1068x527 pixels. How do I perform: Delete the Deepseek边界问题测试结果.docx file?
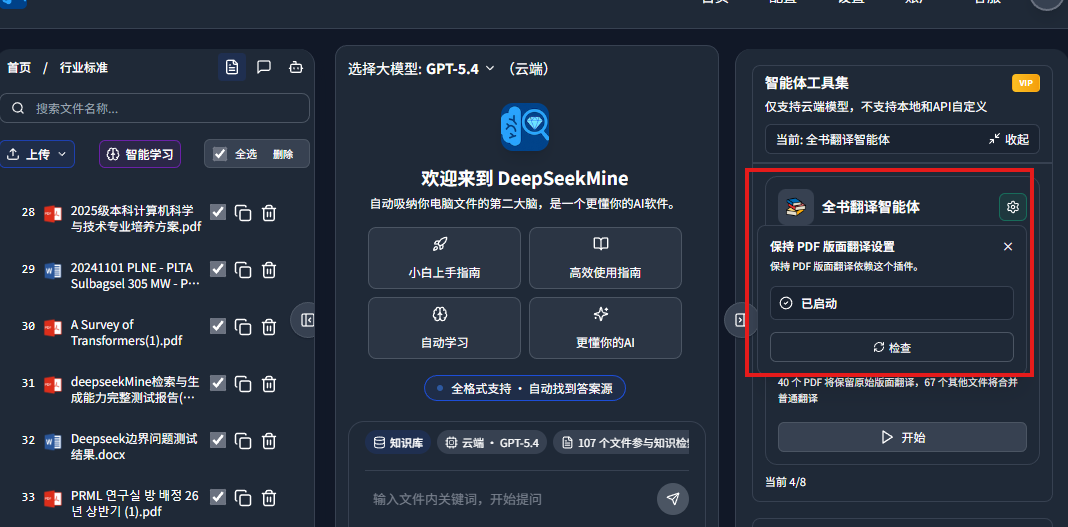(x=269, y=441)
